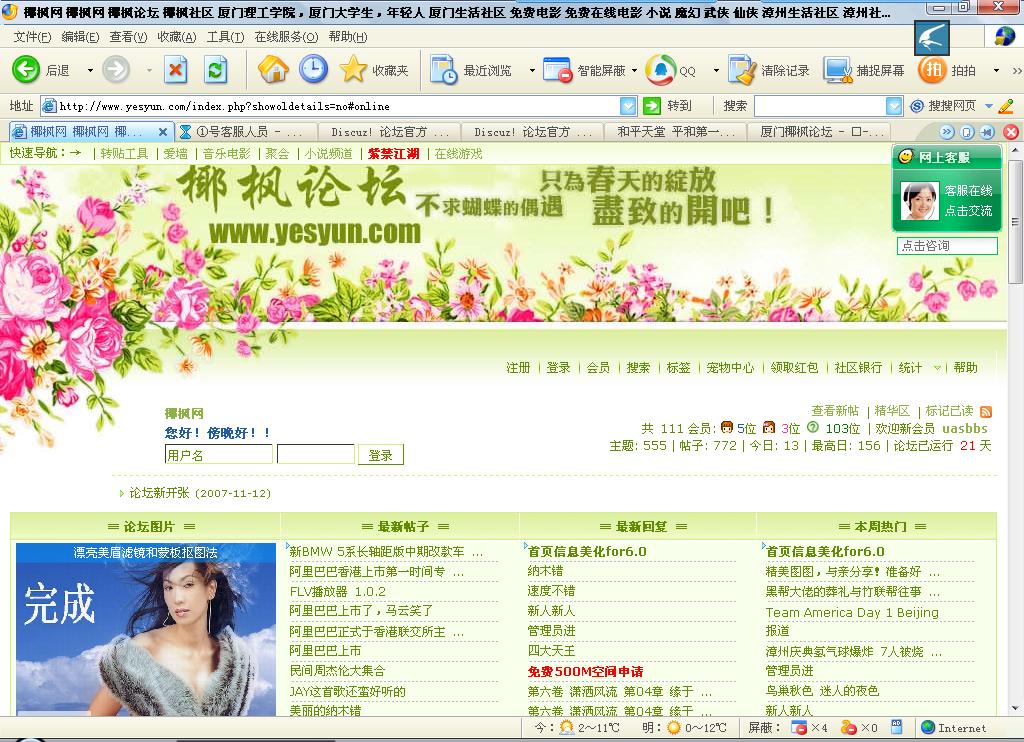The image size is (1024, 742).
Task: Click the 漂亮美眉滤镜 forum picture thumbnail
Action: (x=146, y=628)
